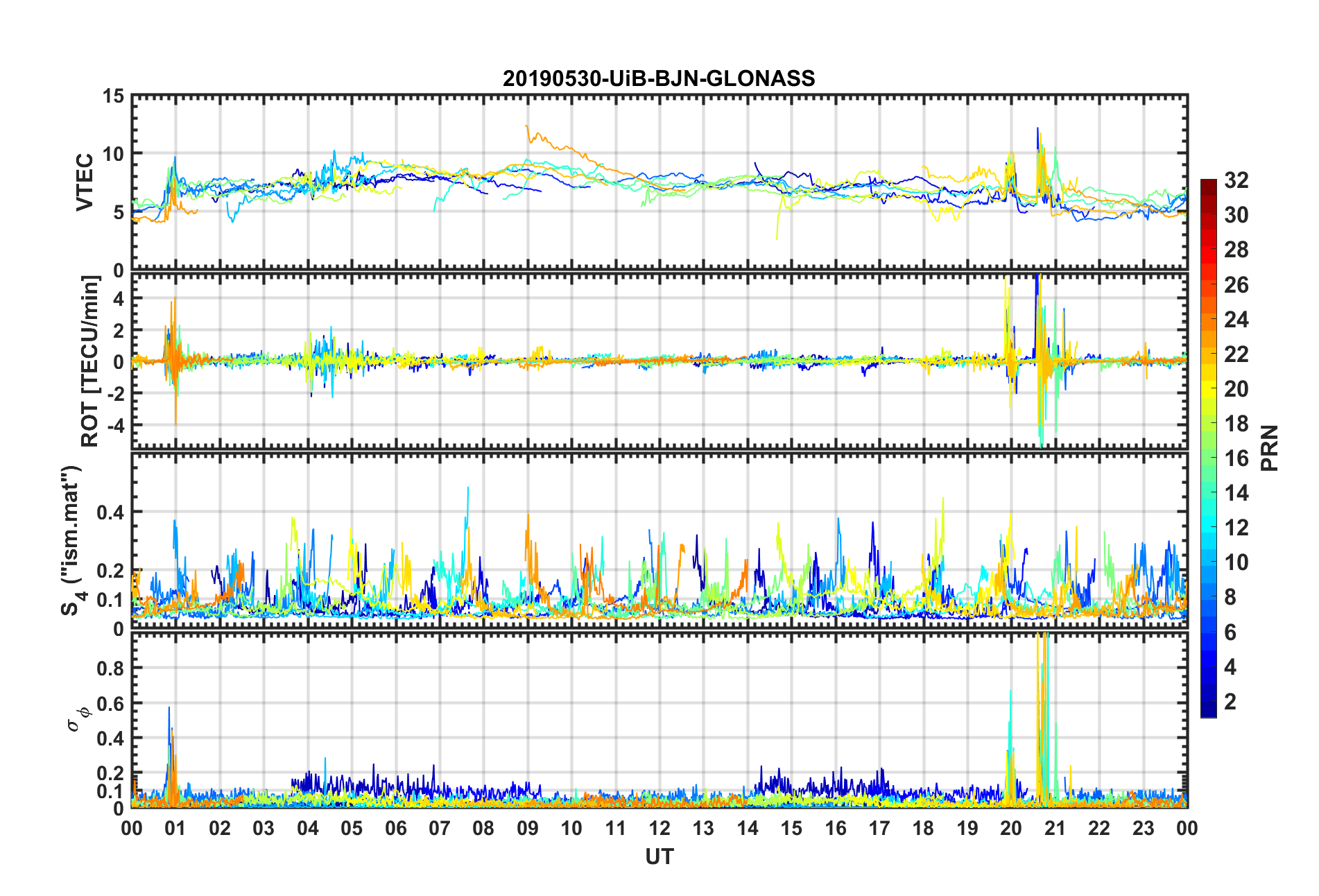Click x-axis tick label 21

click(x=1055, y=828)
